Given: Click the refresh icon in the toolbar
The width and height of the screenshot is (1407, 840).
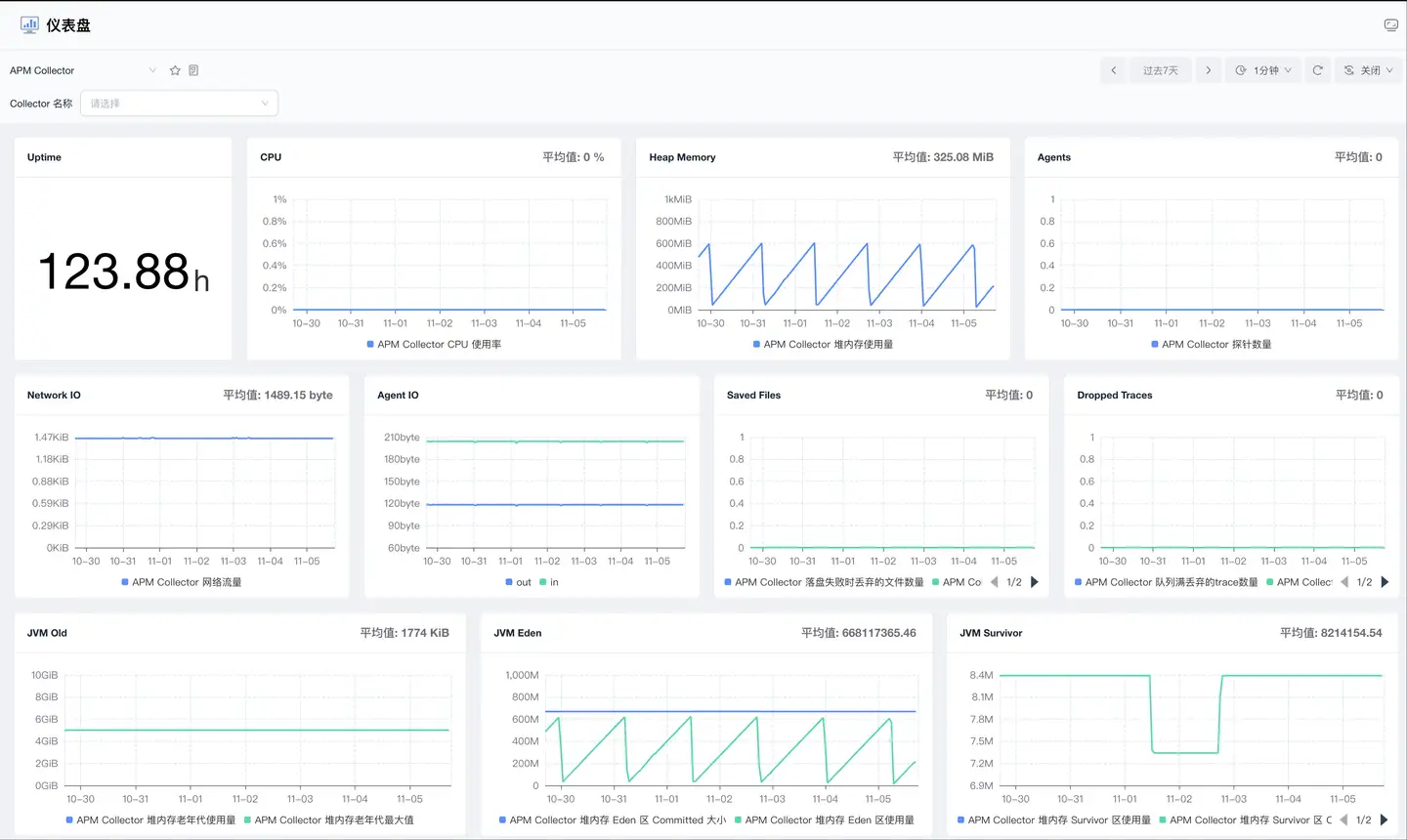Looking at the screenshot, I should click(x=1317, y=70).
